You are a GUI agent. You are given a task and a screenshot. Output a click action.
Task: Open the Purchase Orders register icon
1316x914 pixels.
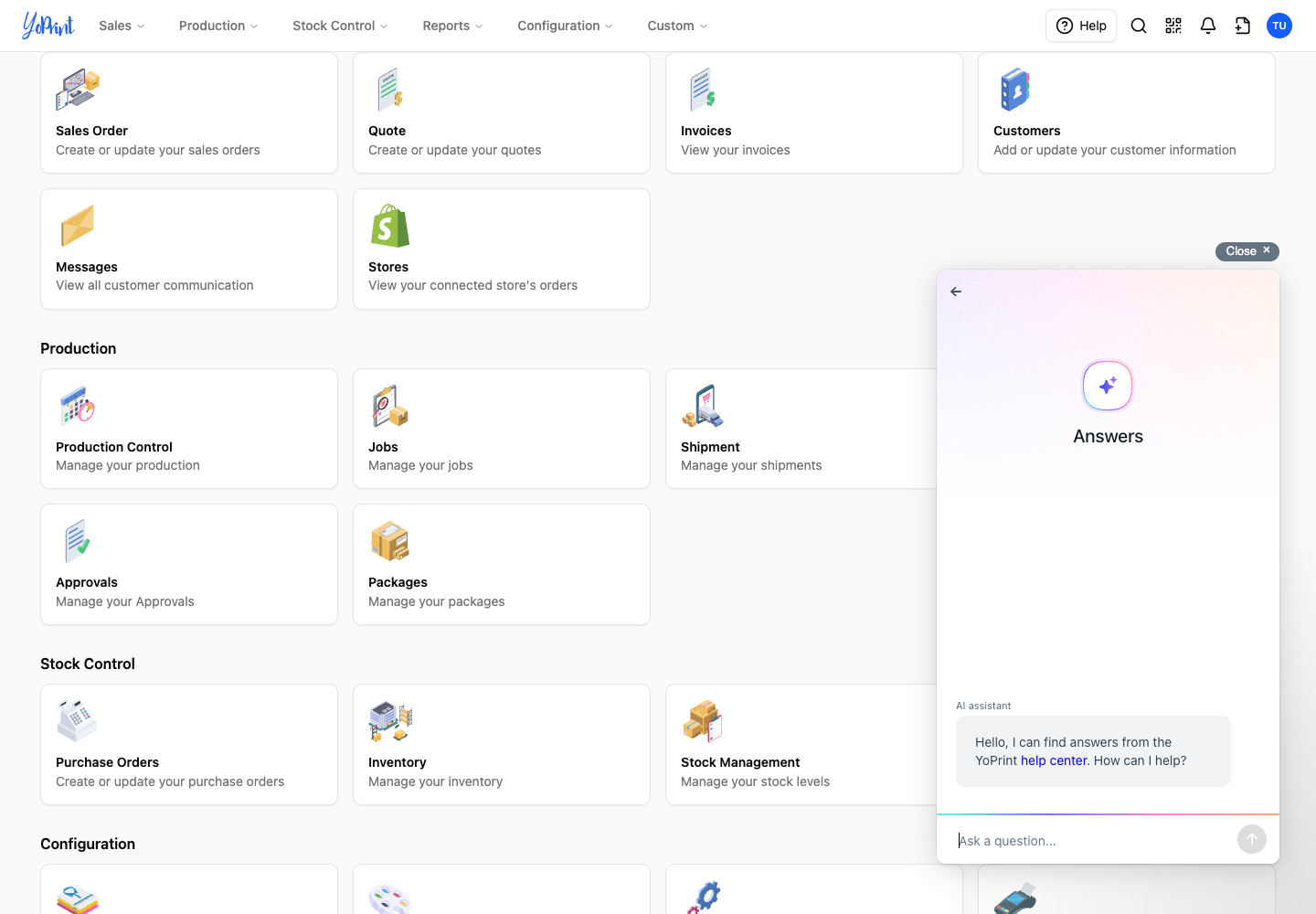78,721
